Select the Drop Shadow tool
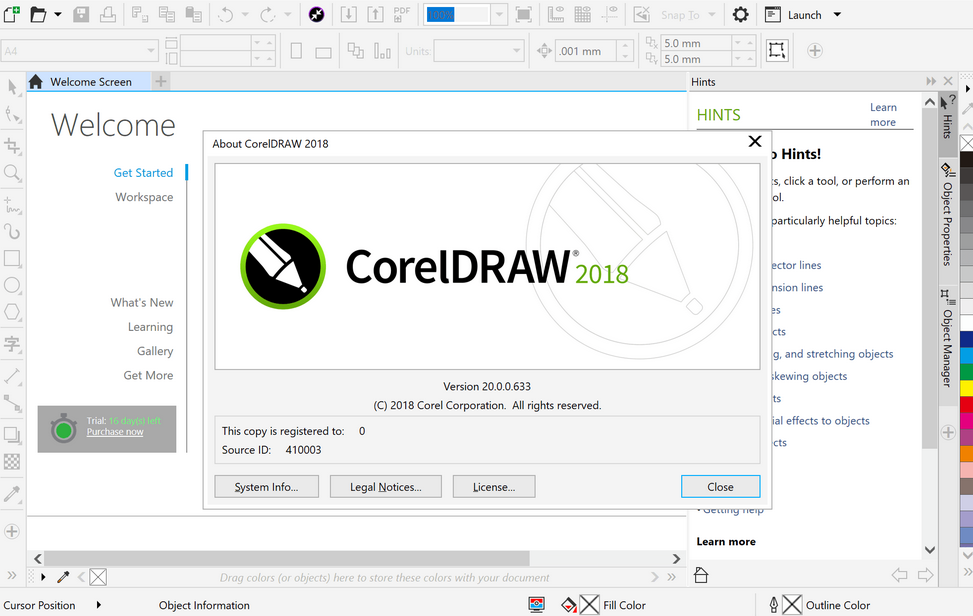Screen dimensions: 973x616 [x=12, y=435]
